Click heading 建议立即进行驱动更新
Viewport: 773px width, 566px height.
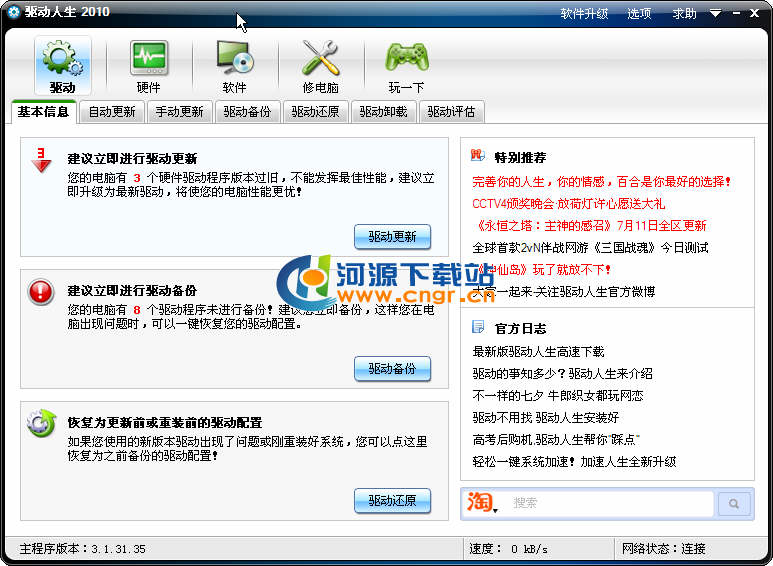pyautogui.click(x=132, y=159)
